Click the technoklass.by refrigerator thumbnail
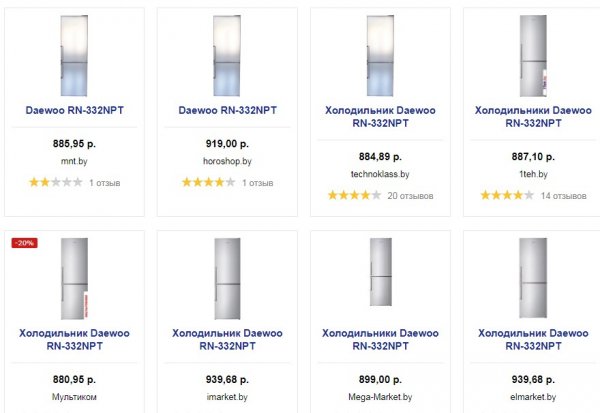This screenshot has width=600, height=413. [x=379, y=54]
